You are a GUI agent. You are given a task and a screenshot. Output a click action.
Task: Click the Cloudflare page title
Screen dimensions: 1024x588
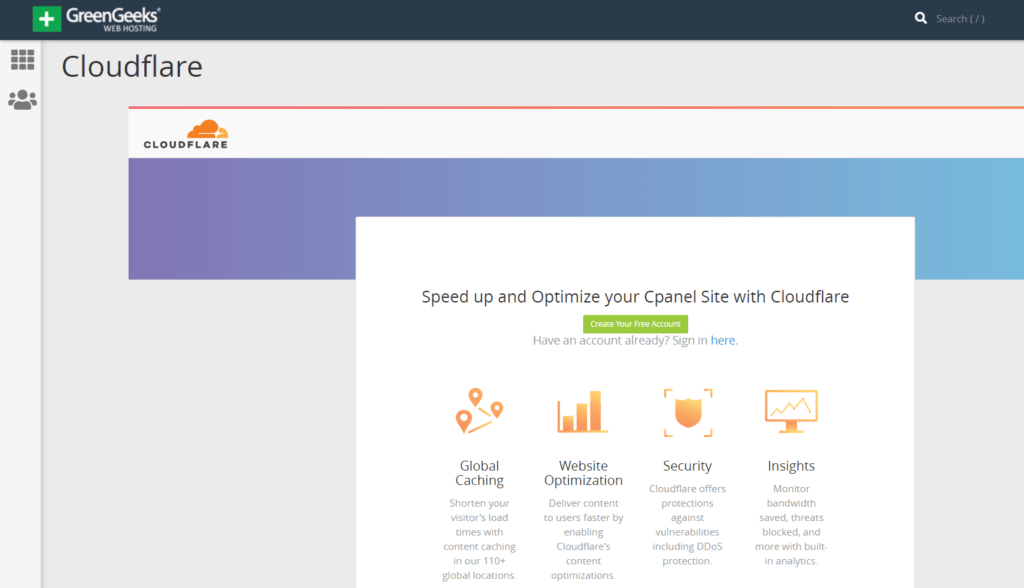click(131, 66)
